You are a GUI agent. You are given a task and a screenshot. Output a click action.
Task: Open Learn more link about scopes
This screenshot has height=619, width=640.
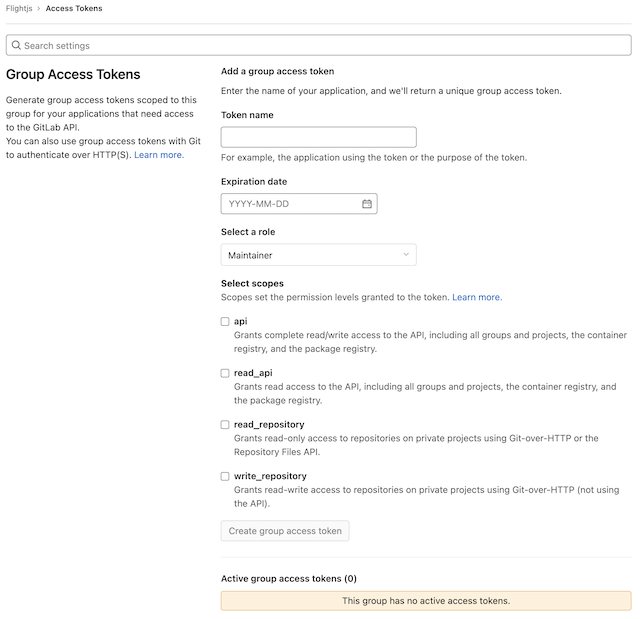pyautogui.click(x=476, y=297)
